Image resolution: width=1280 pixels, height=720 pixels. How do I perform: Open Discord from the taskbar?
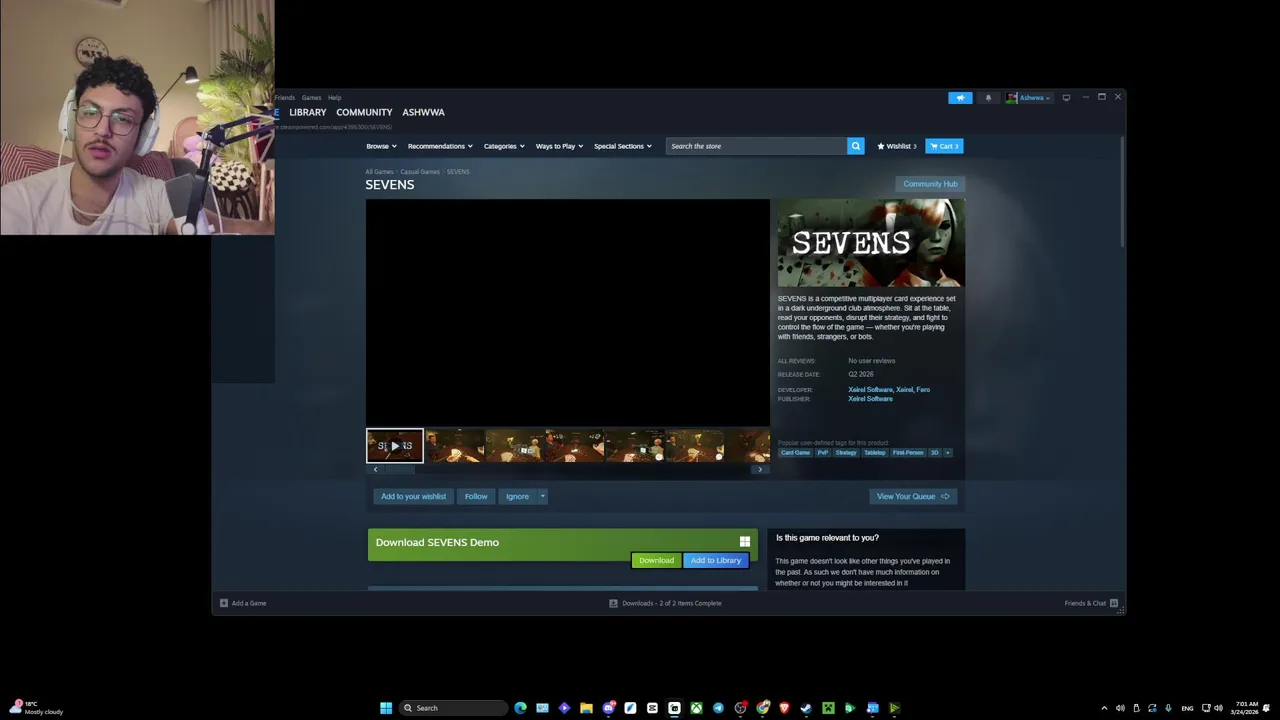tap(608, 708)
